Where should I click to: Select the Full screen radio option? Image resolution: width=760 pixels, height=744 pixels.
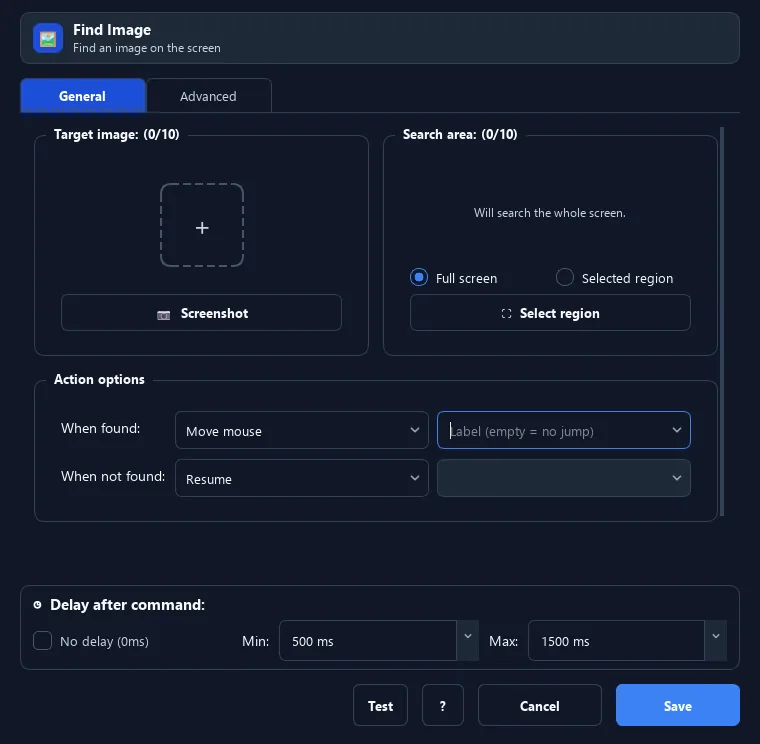tap(419, 278)
